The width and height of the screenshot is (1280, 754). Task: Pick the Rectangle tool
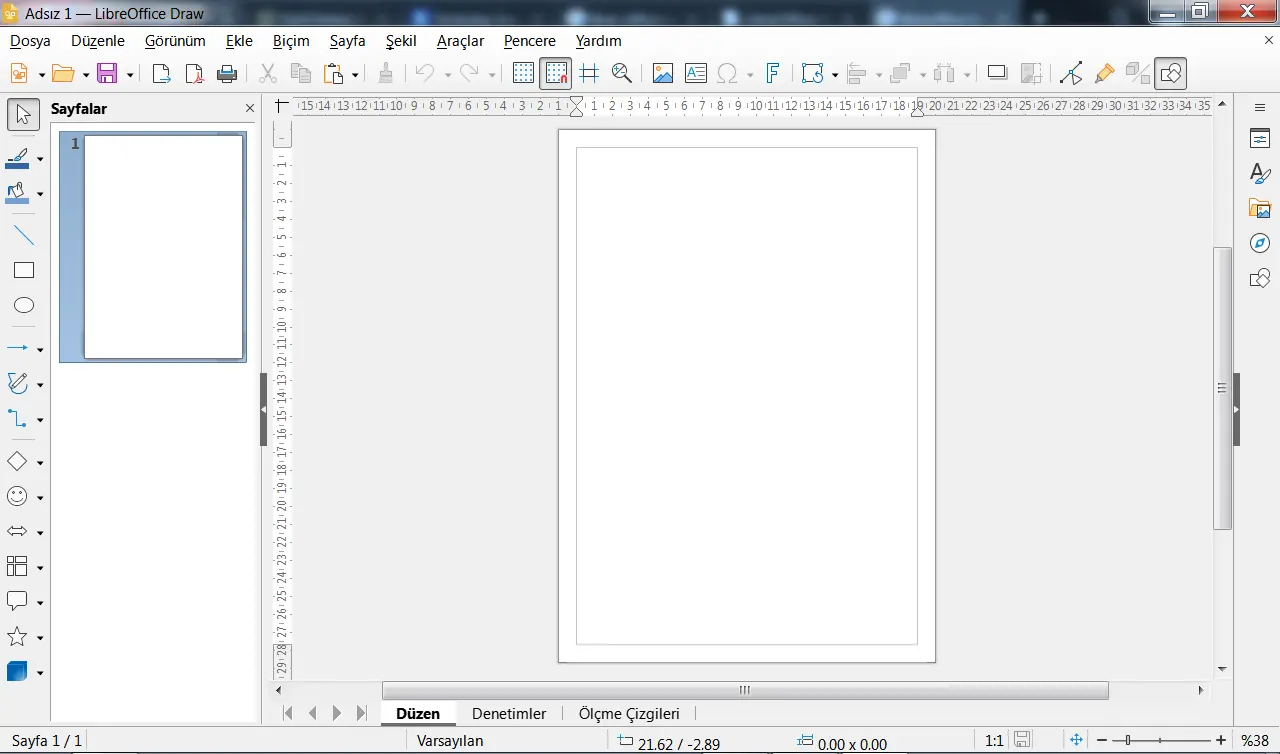pyautogui.click(x=24, y=270)
